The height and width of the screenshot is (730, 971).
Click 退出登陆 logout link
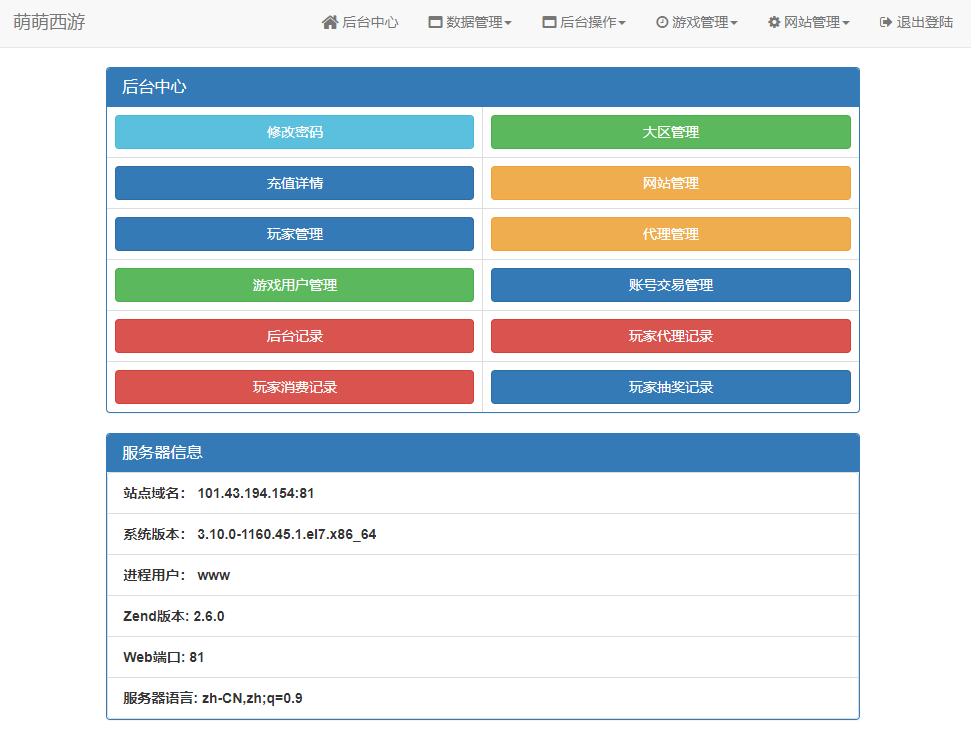917,22
